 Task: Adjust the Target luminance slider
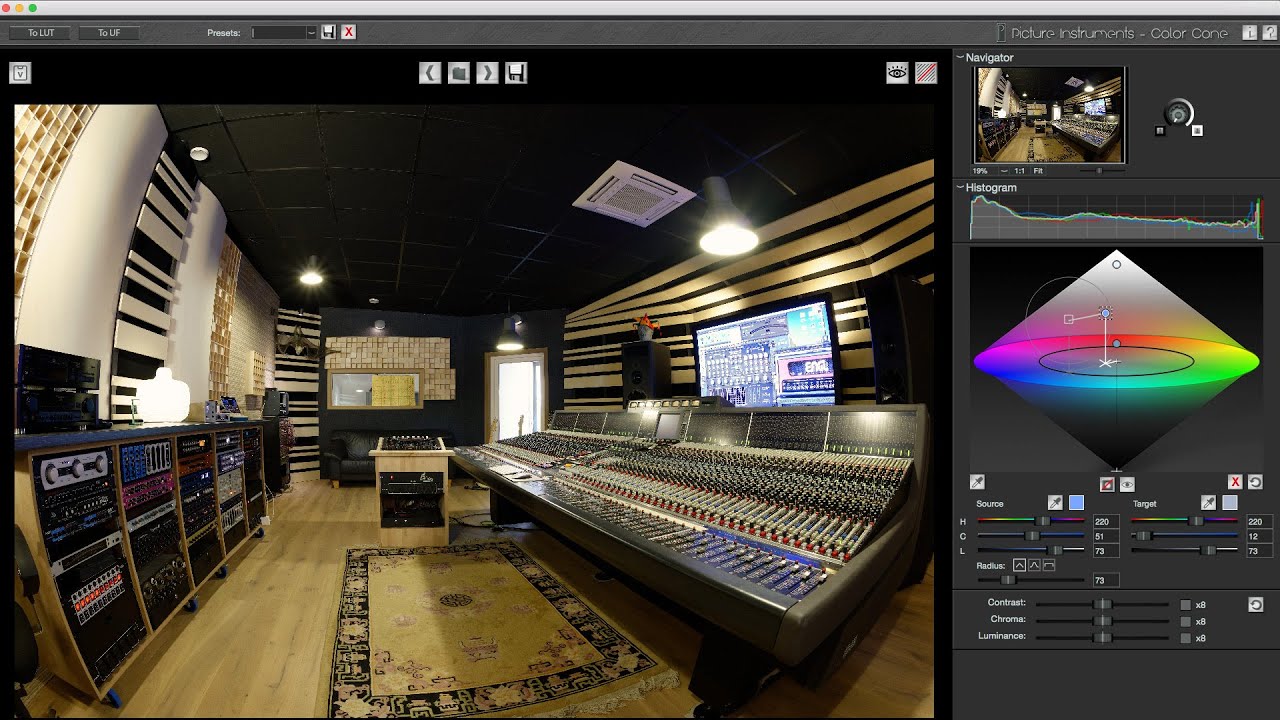click(1184, 551)
